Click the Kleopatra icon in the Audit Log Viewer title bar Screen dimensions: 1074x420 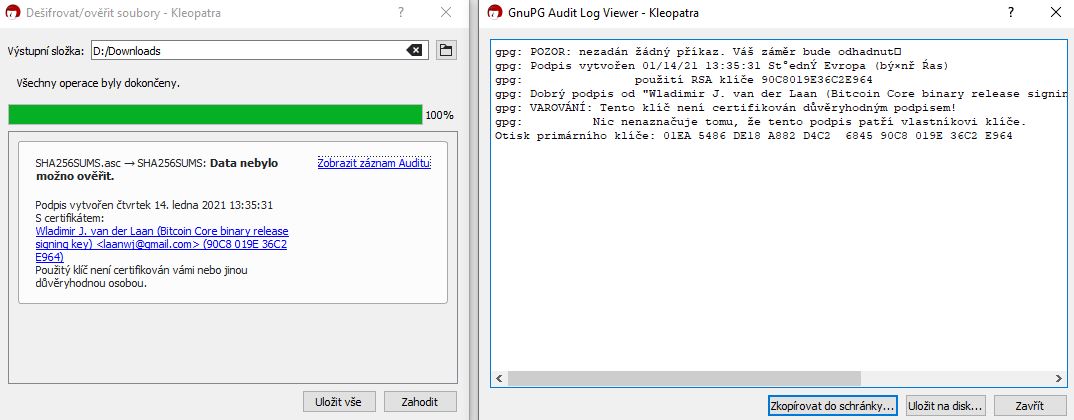pos(495,14)
